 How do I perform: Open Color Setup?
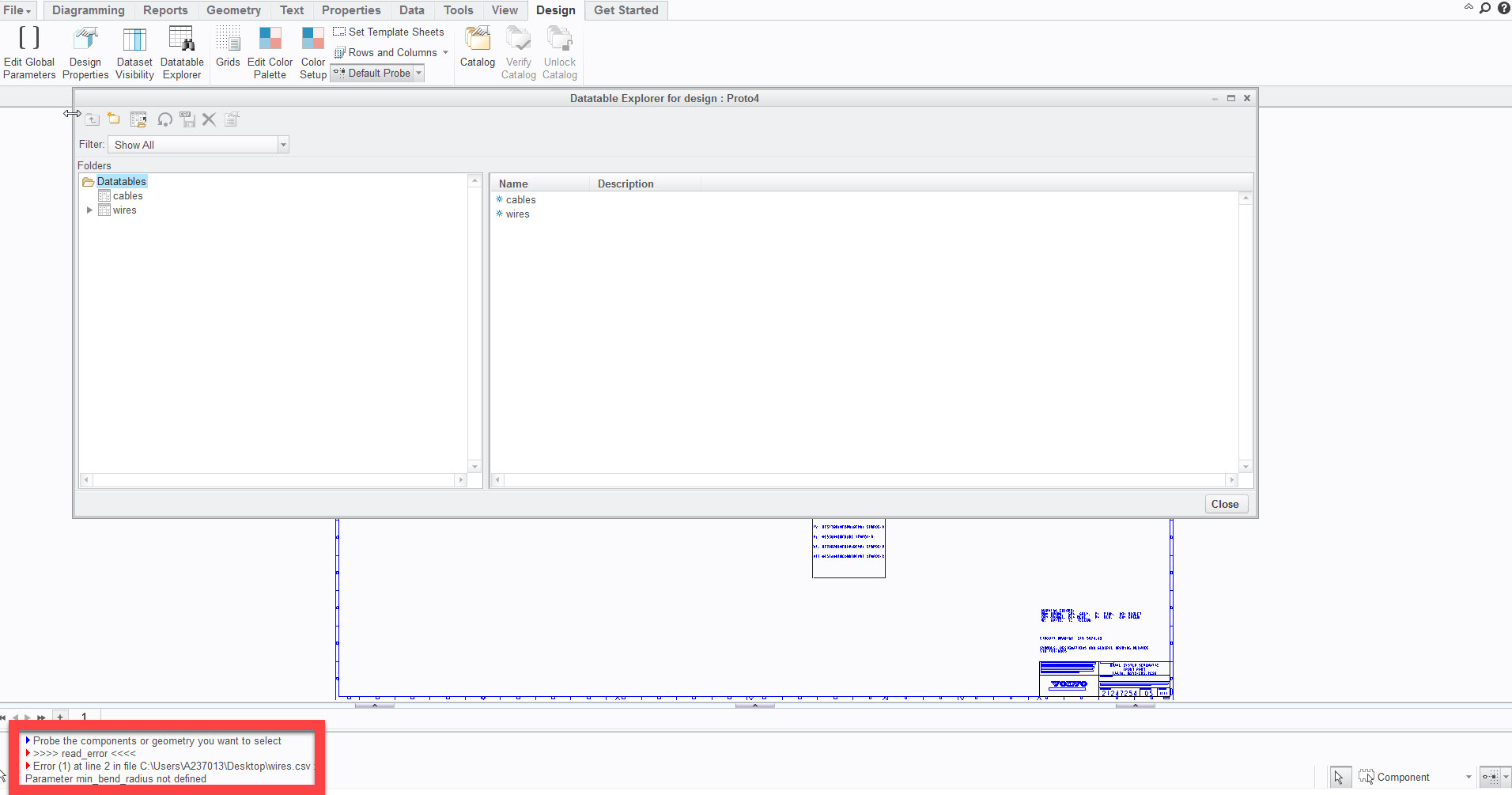[313, 53]
